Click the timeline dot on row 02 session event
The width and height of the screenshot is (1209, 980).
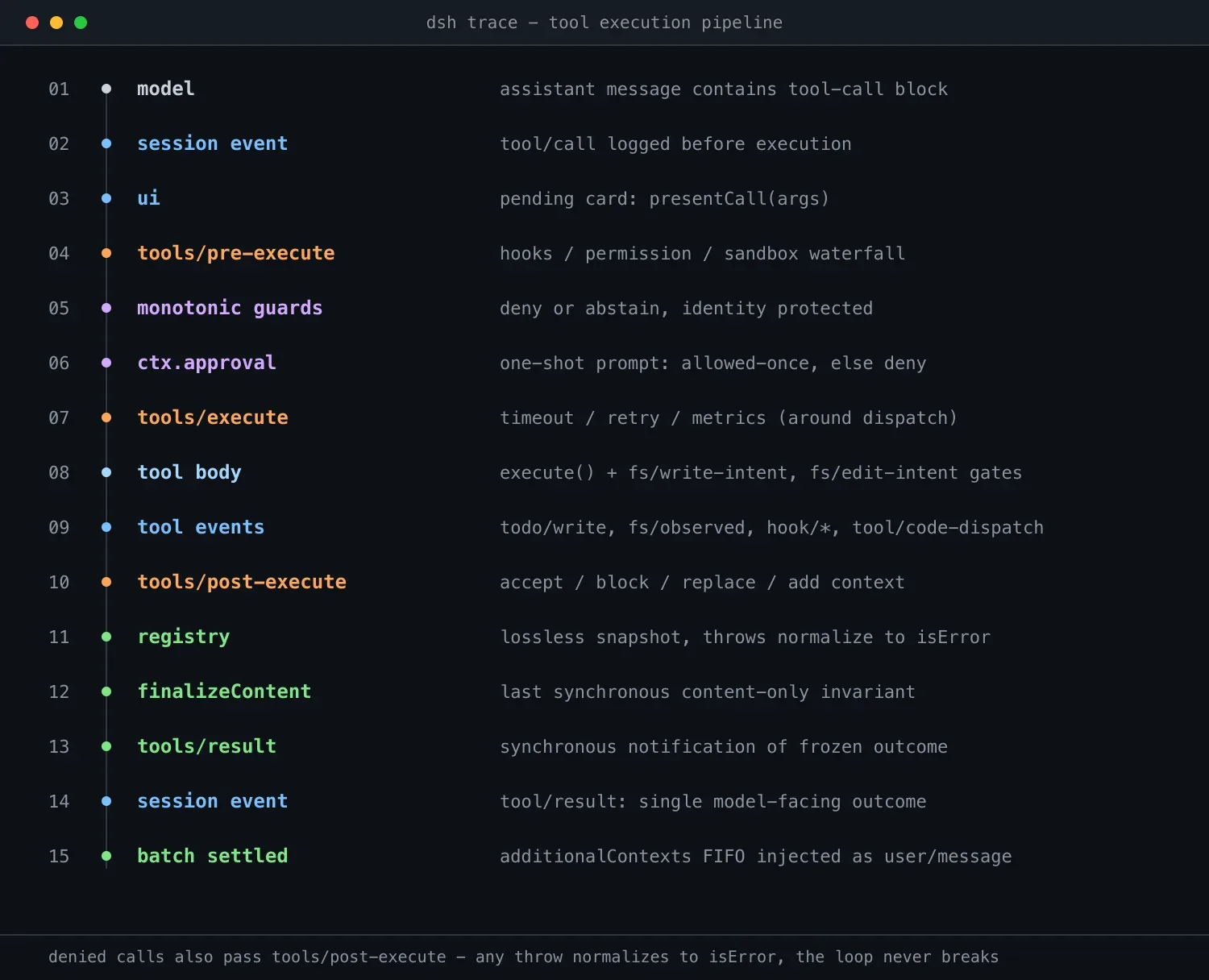(106, 143)
